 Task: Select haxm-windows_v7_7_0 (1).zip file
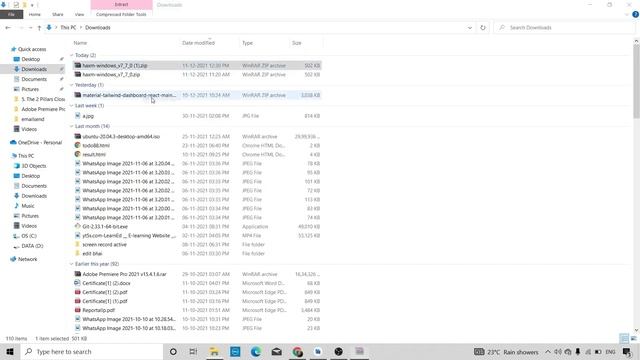pyautogui.click(x=197, y=65)
